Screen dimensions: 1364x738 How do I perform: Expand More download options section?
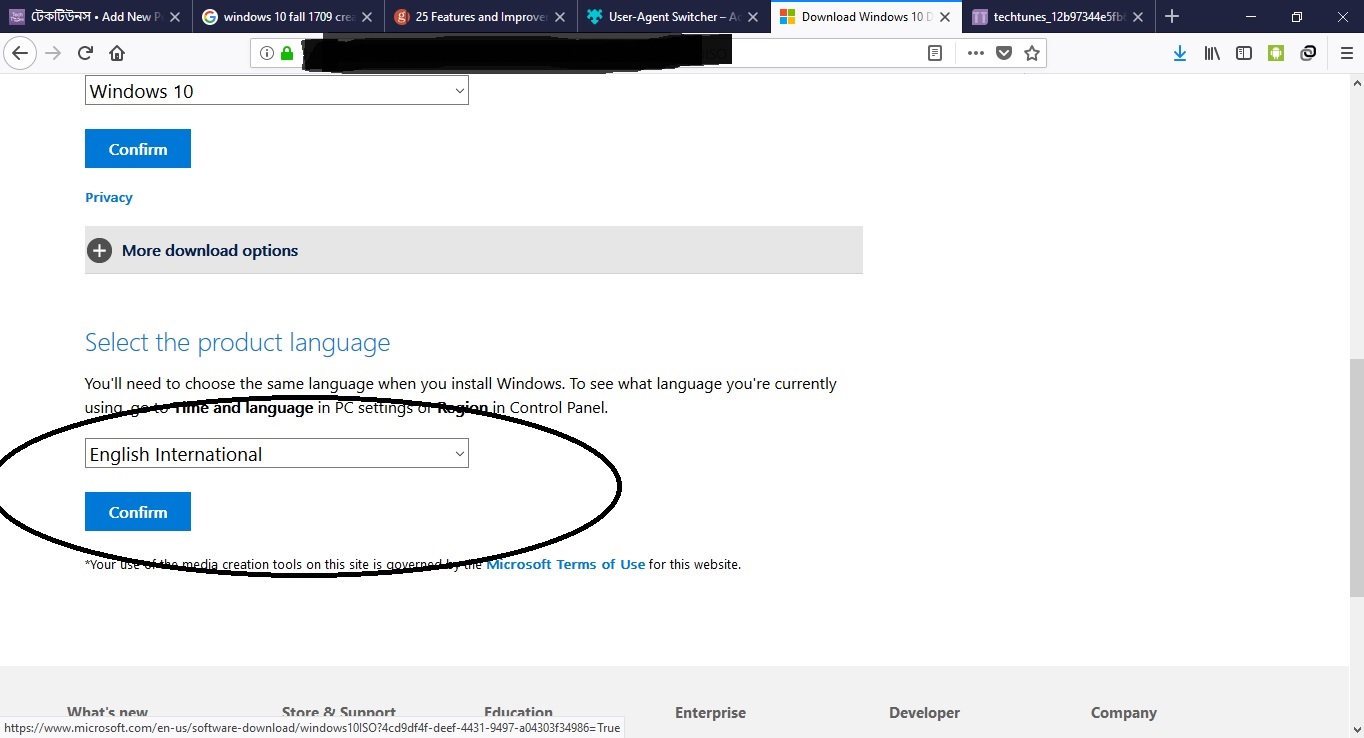pos(474,250)
